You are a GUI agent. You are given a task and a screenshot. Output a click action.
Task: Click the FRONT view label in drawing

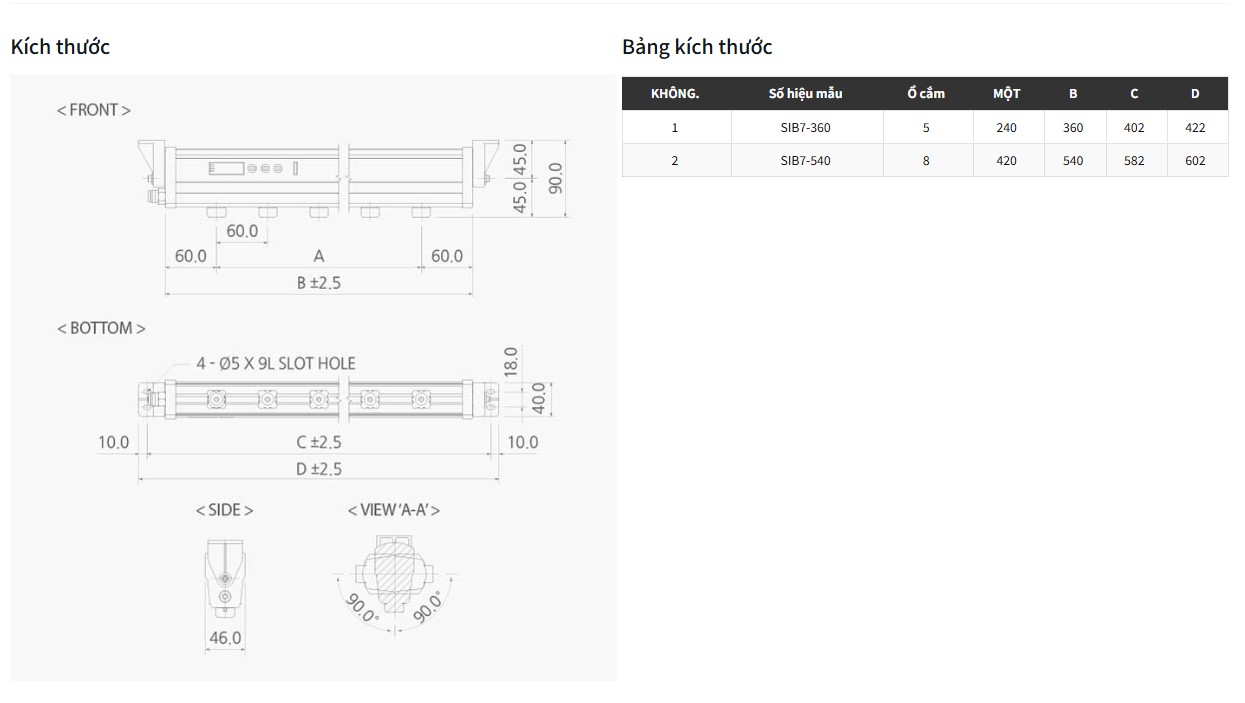click(93, 110)
